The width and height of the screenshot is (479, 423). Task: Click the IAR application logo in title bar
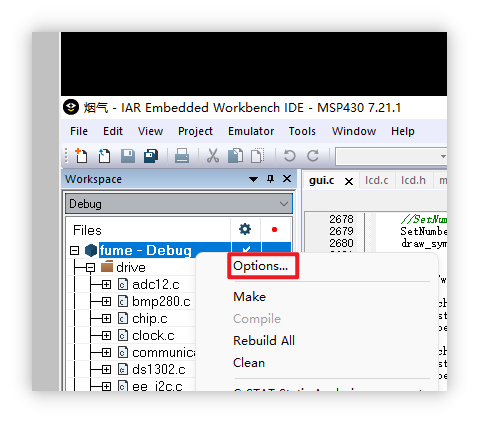[71, 107]
